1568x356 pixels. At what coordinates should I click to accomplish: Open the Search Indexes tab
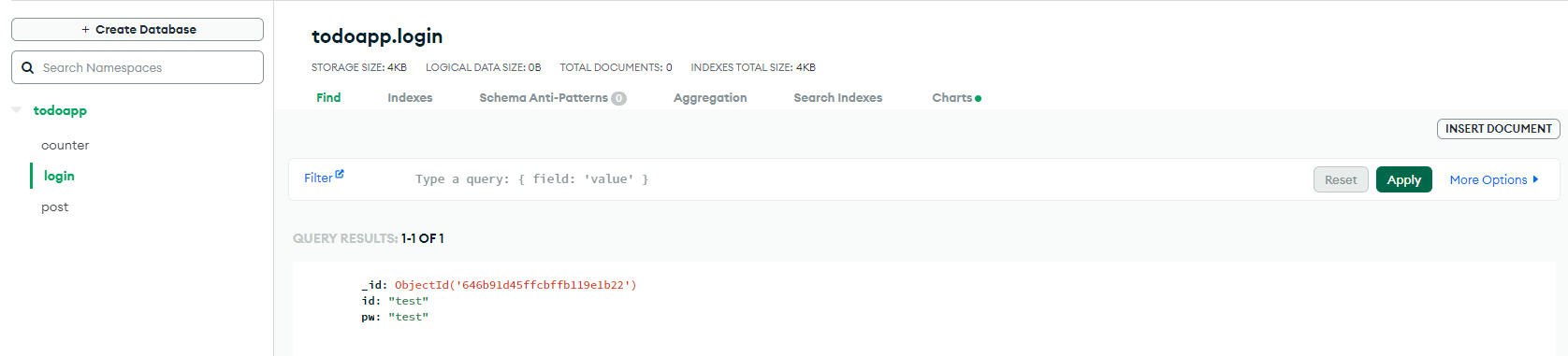(838, 97)
